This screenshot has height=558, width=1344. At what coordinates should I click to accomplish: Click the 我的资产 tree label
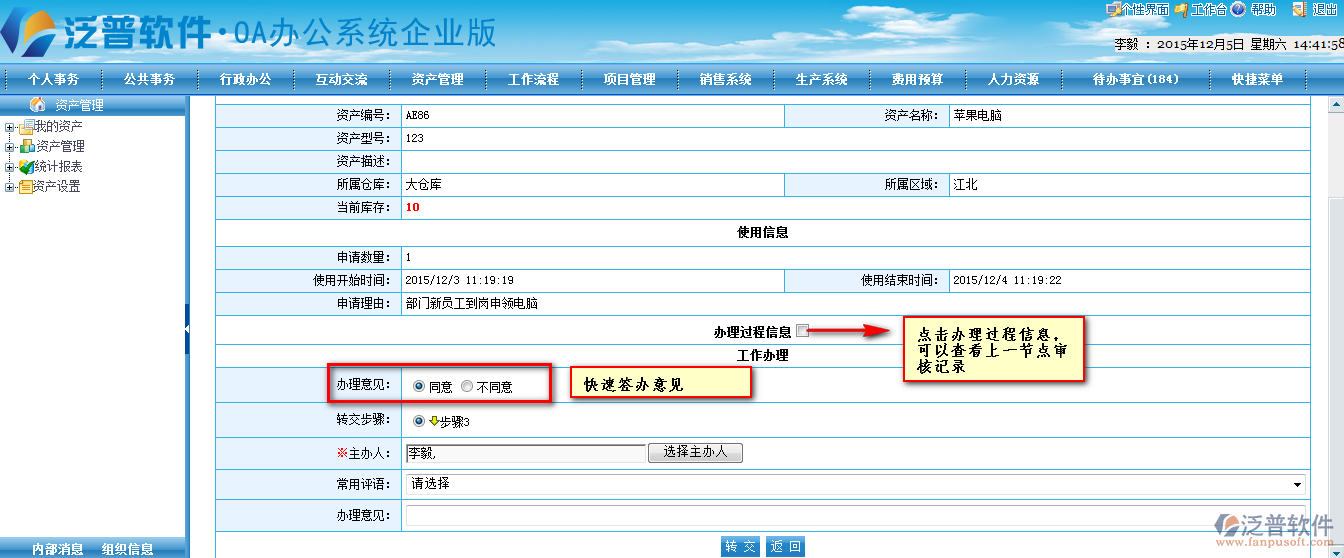point(59,127)
